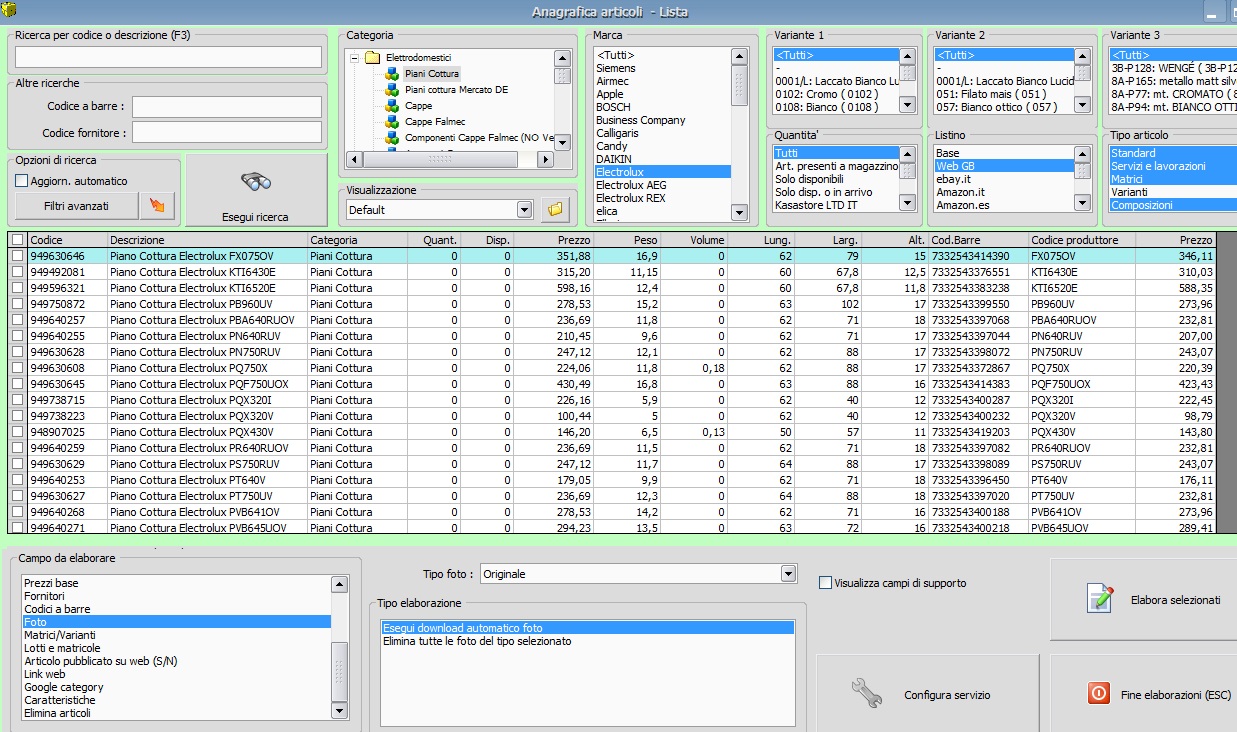This screenshot has height=732, width=1237.
Task: Sort table by the Codice column header
Action: tap(67, 240)
